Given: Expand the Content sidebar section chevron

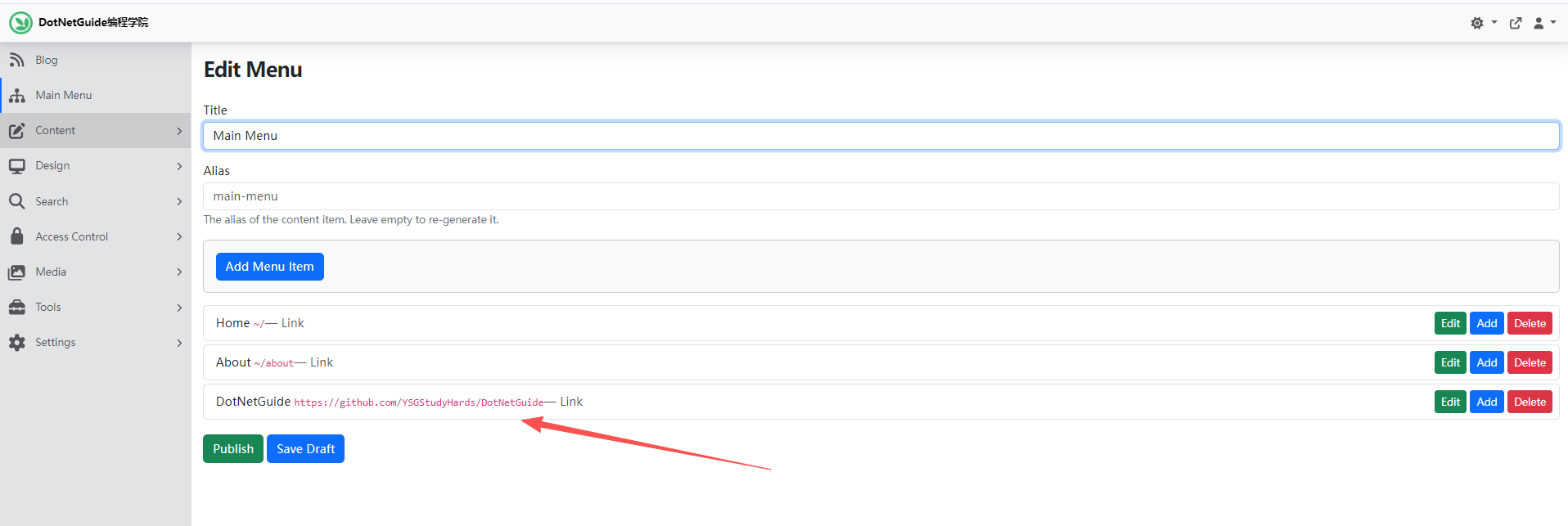Looking at the screenshot, I should 179,131.
